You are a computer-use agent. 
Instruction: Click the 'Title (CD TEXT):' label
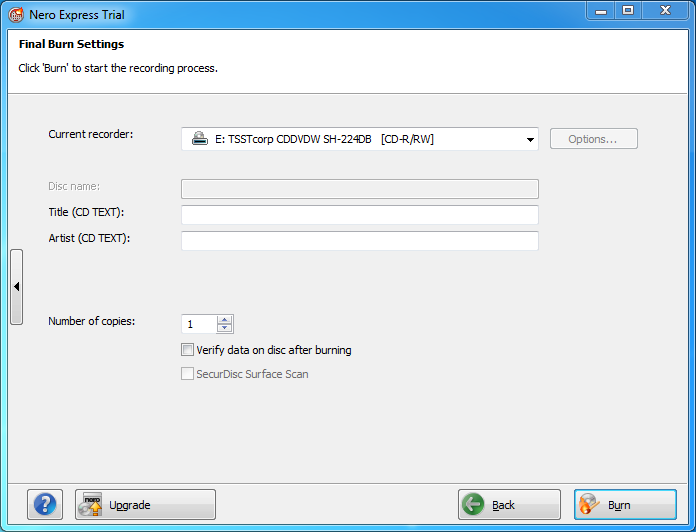86,212
